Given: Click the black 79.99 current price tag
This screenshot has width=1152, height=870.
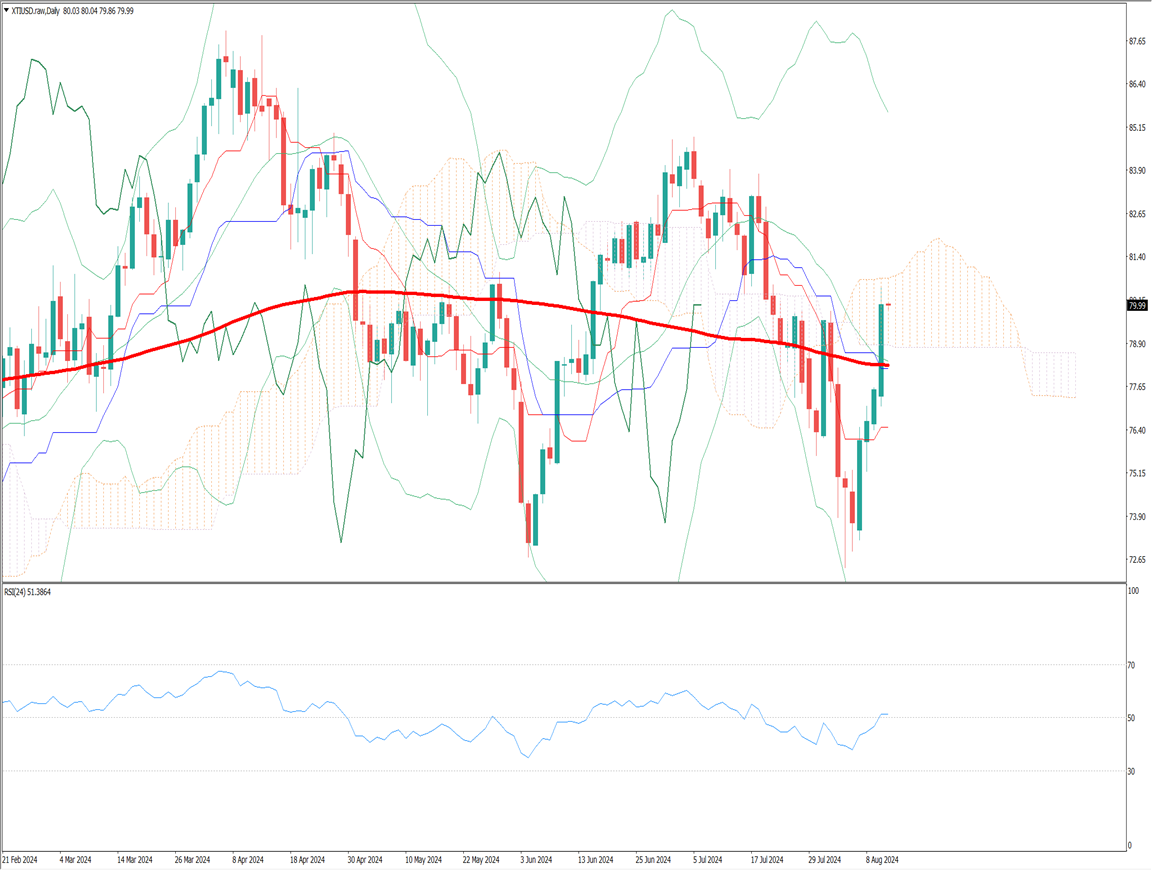Looking at the screenshot, I should pos(1136,306).
